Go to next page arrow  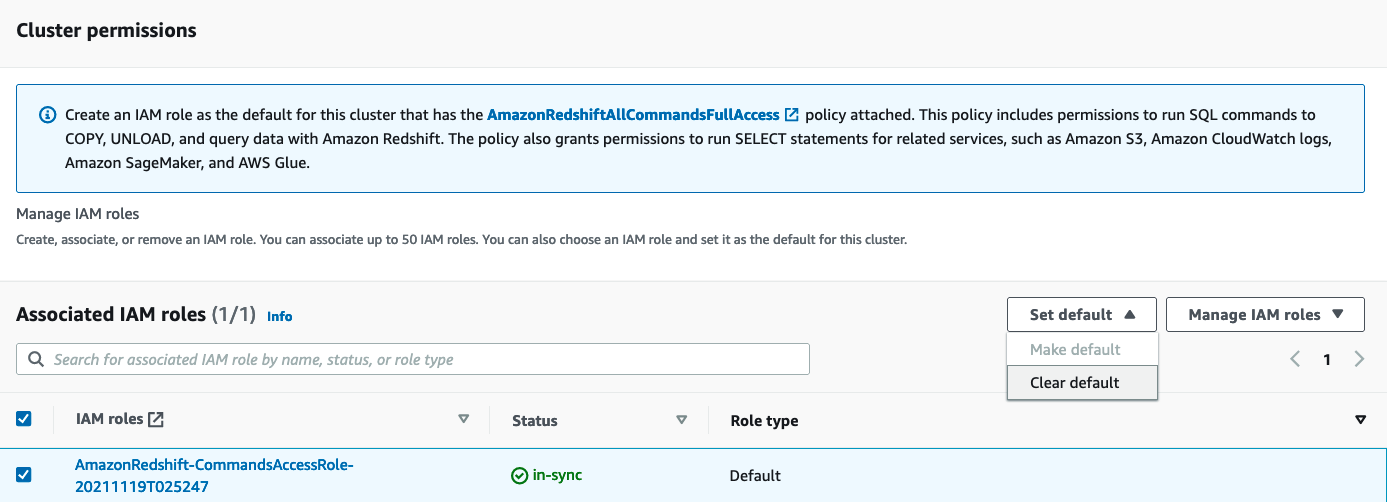click(x=1359, y=359)
